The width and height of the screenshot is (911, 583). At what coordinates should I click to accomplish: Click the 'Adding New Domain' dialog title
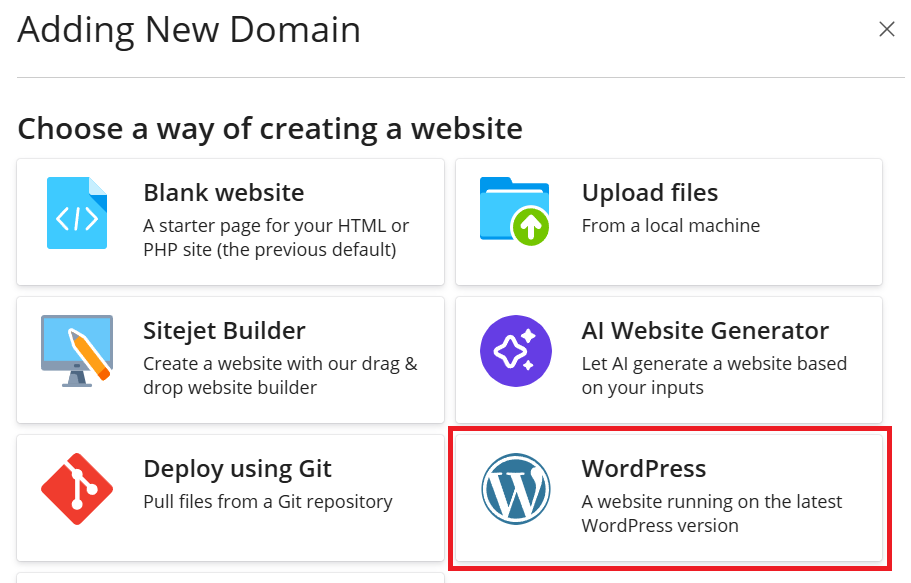[x=189, y=30]
